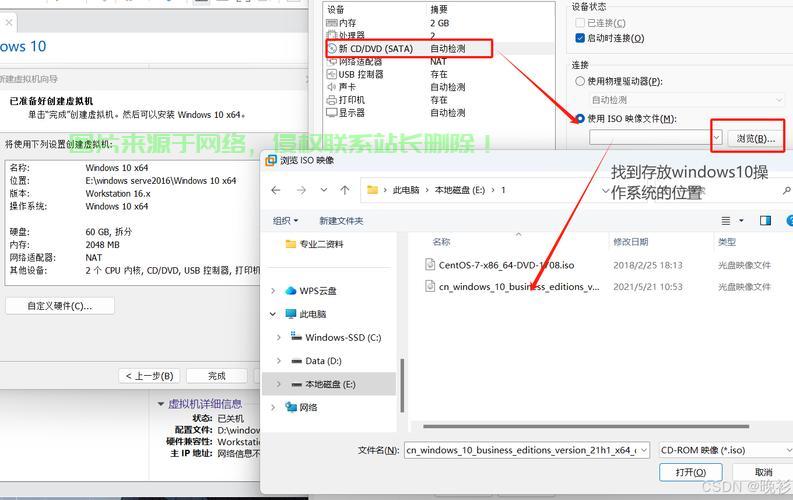793x500 pixels.
Task: Select 使用物理驱动器(P) radio button
Action: [580, 81]
